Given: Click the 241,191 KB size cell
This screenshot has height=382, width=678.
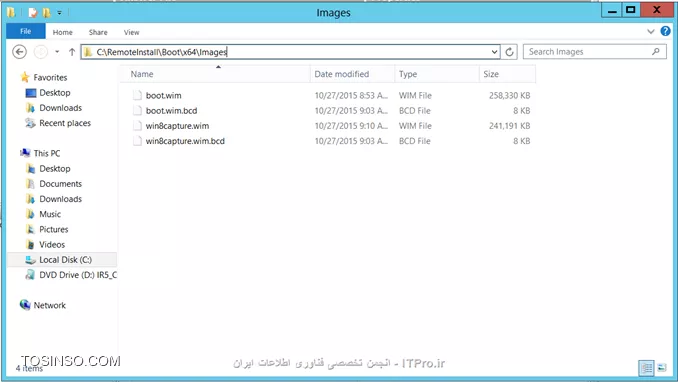Looking at the screenshot, I should pos(509,126).
